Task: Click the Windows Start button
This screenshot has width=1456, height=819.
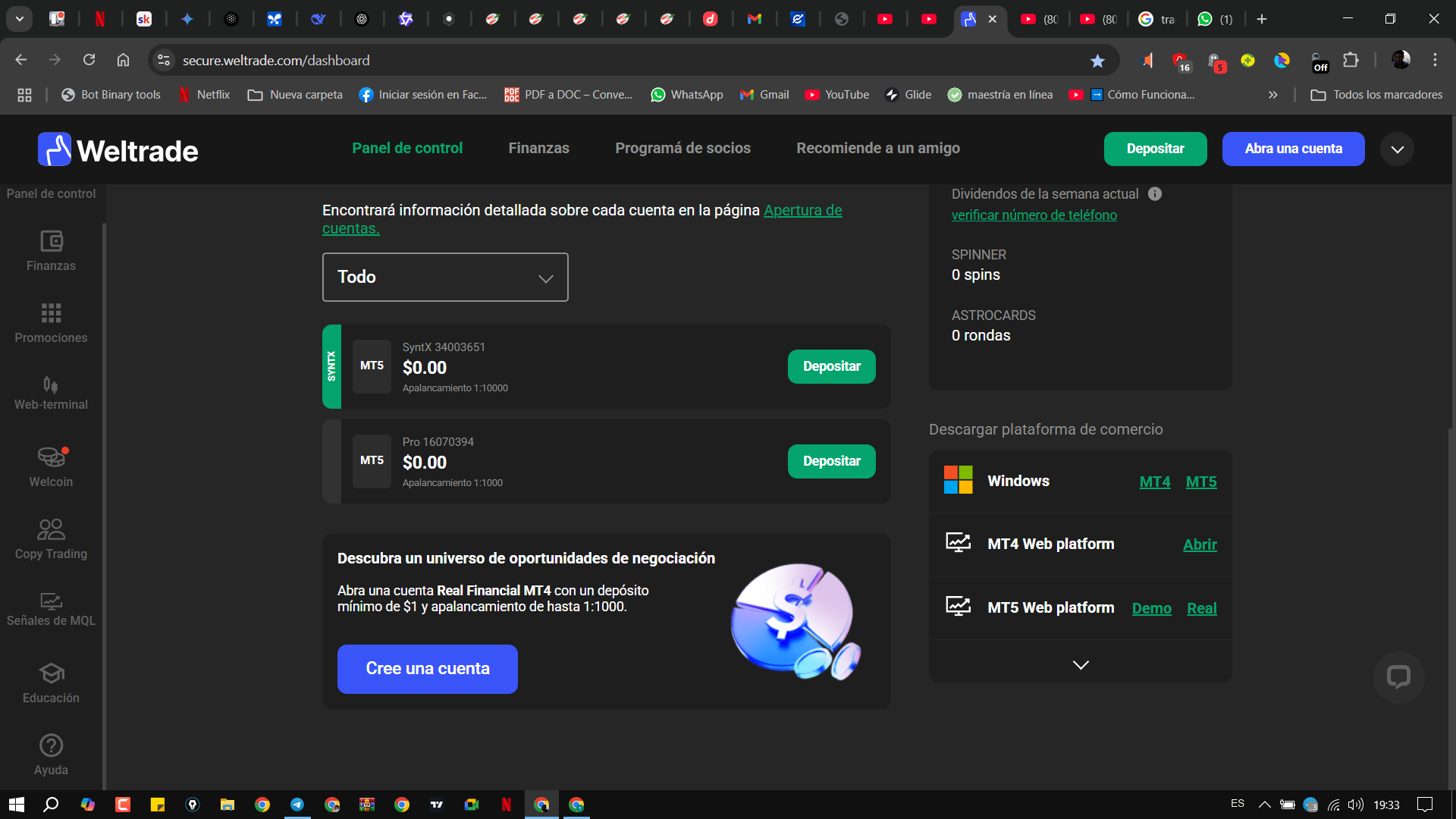Action: (x=17, y=805)
